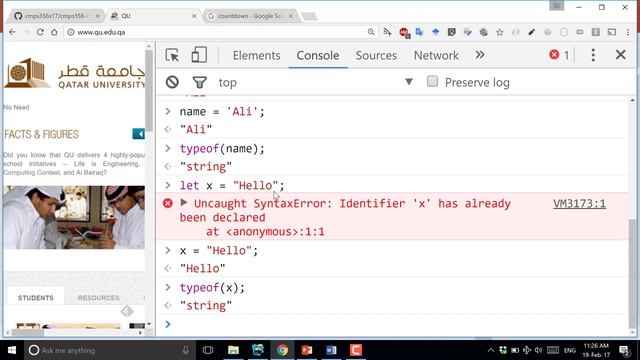Click the Cortana microphone icon
The image size is (640, 360).
(186, 350)
